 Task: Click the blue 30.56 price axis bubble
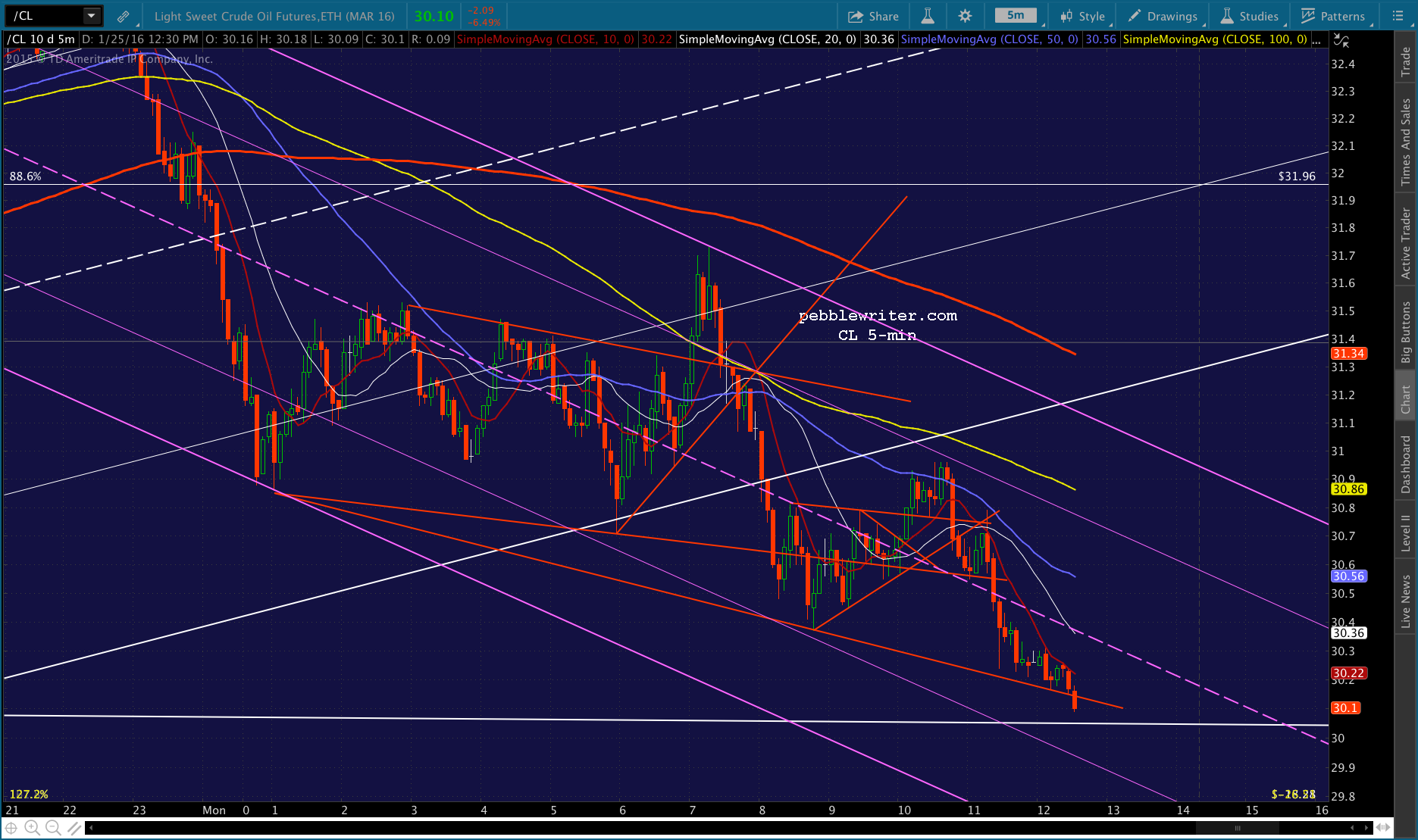coord(1349,576)
